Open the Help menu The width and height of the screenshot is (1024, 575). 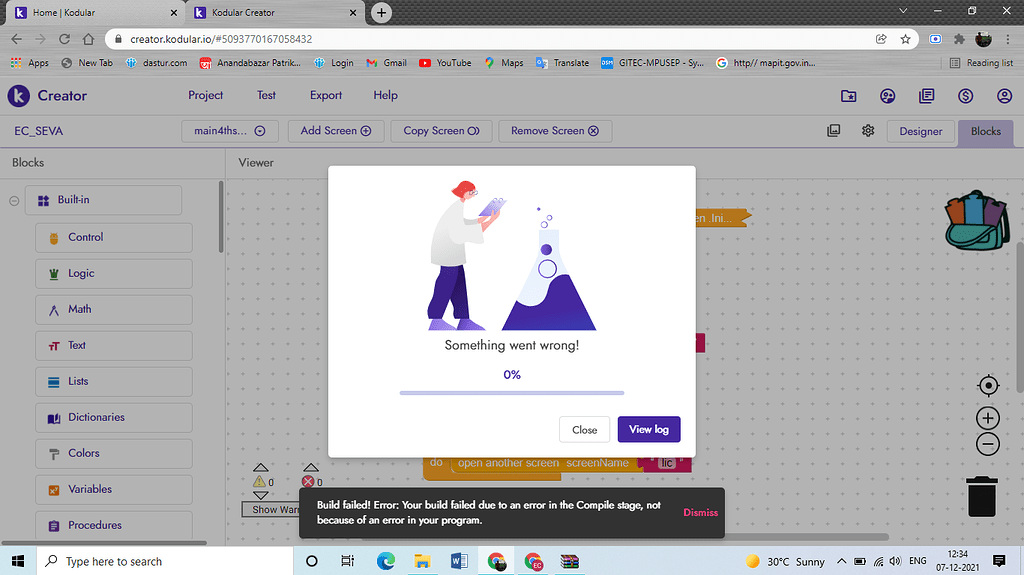(x=385, y=95)
